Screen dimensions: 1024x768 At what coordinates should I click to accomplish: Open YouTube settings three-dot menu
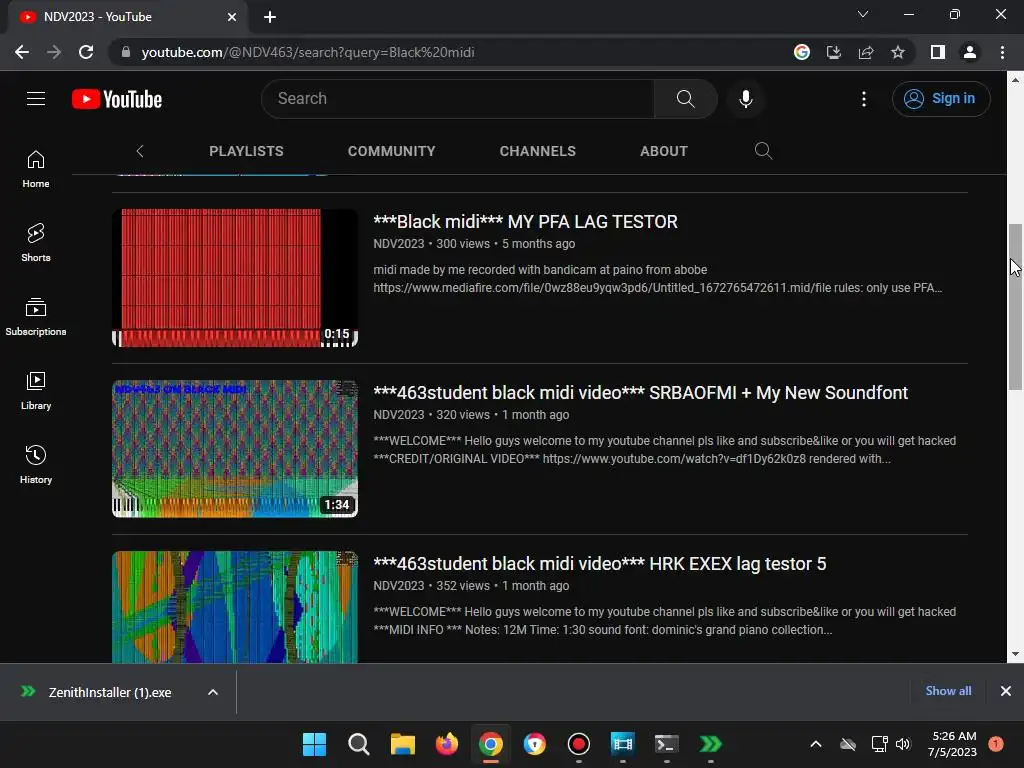pyautogui.click(x=863, y=99)
